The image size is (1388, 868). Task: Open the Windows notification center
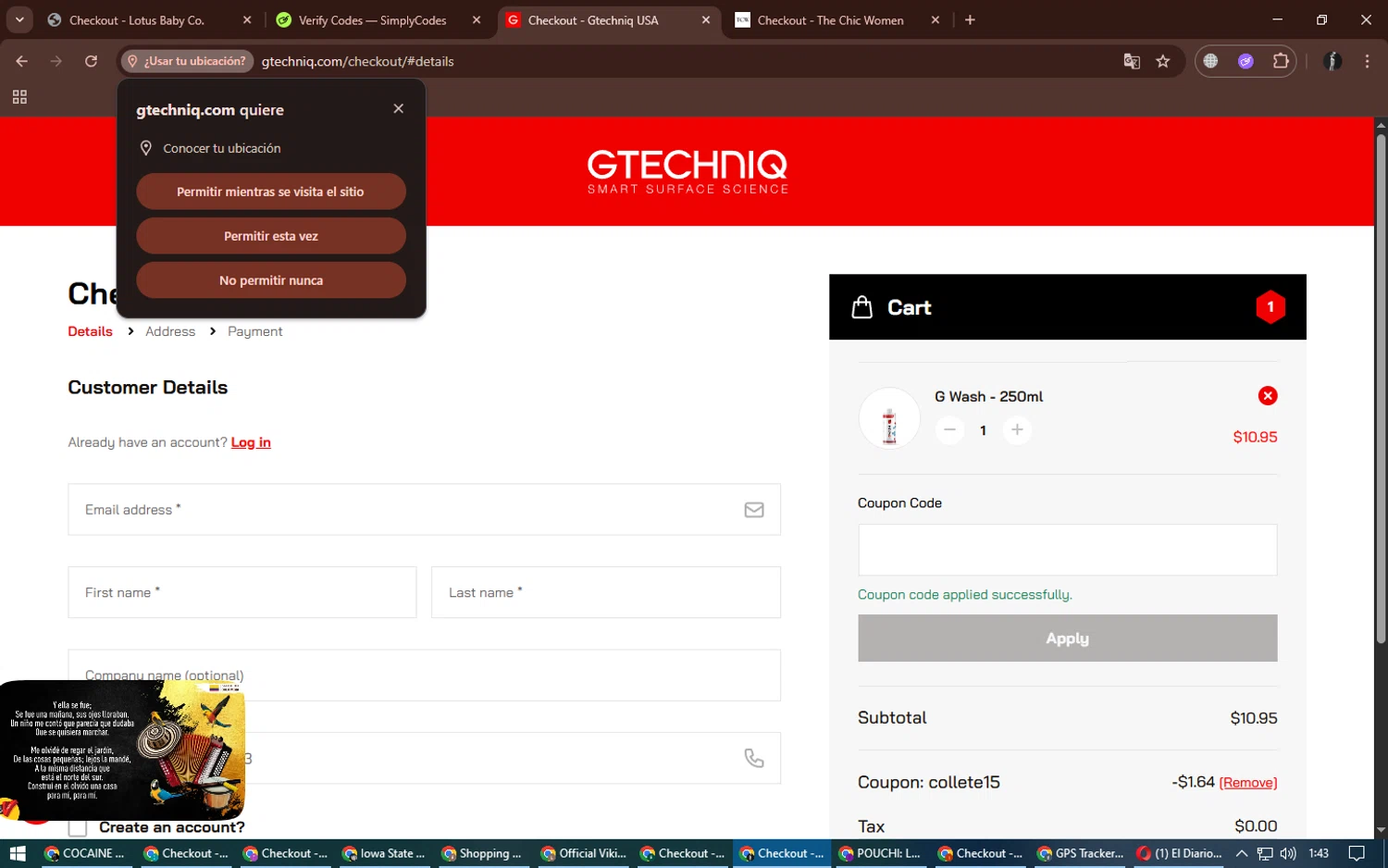tap(1357, 853)
